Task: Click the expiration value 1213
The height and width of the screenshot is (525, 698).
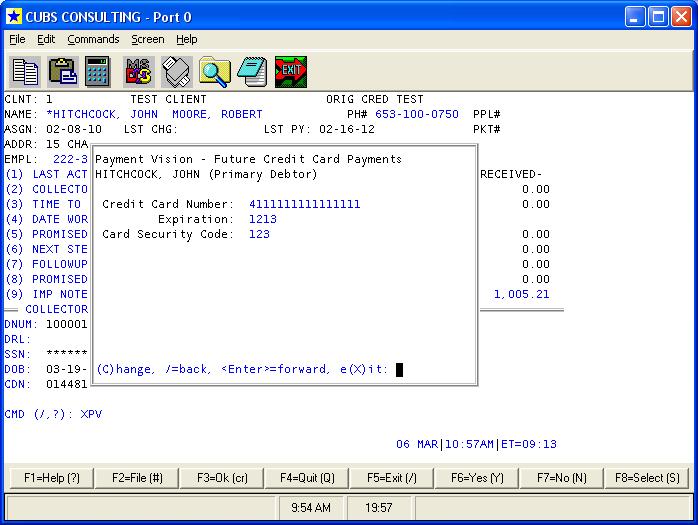Action: [263, 220]
